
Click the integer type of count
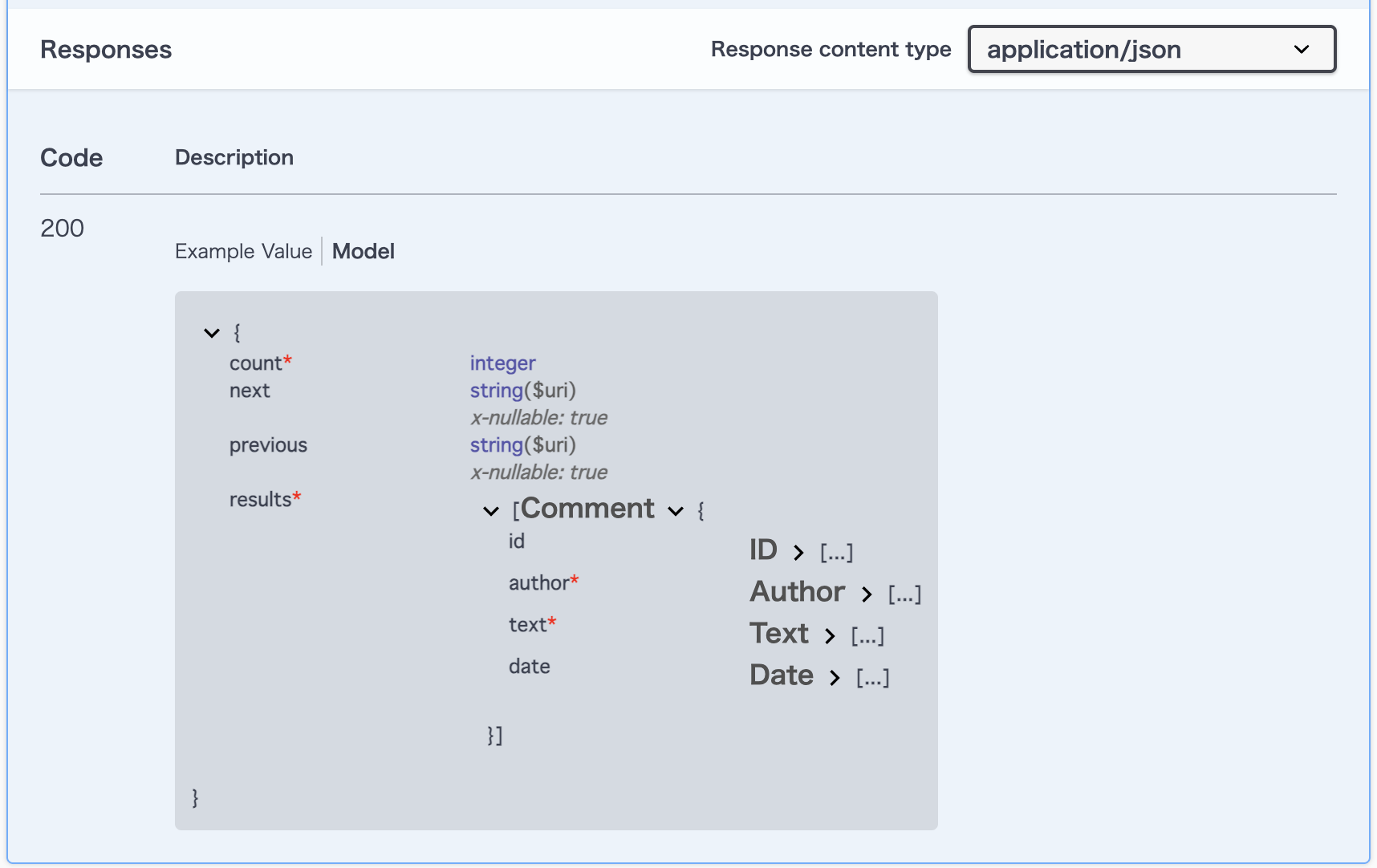coord(502,363)
